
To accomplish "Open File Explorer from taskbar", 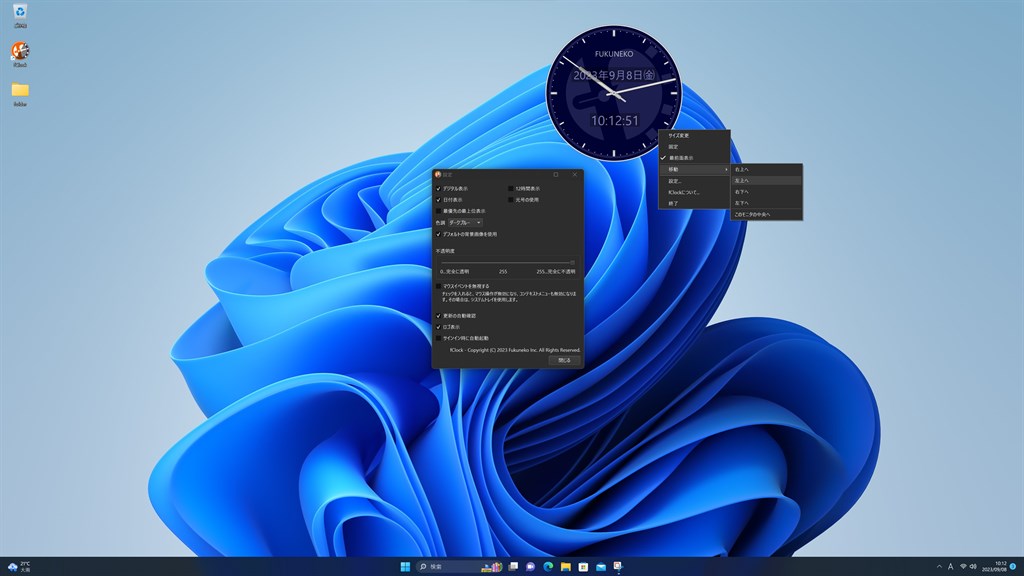I will click(566, 566).
